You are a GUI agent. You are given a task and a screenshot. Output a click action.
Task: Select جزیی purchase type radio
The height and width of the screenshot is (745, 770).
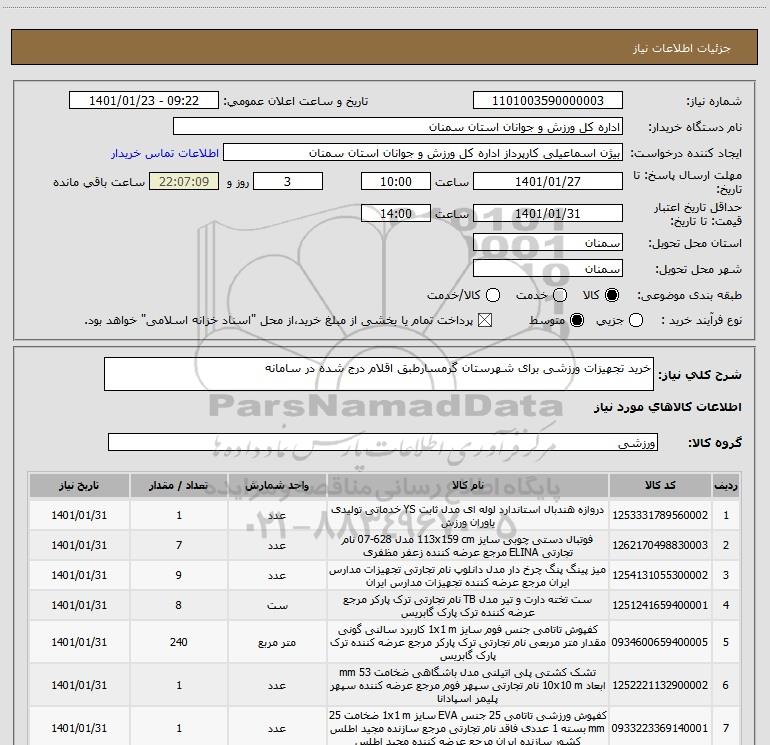pyautogui.click(x=636, y=321)
